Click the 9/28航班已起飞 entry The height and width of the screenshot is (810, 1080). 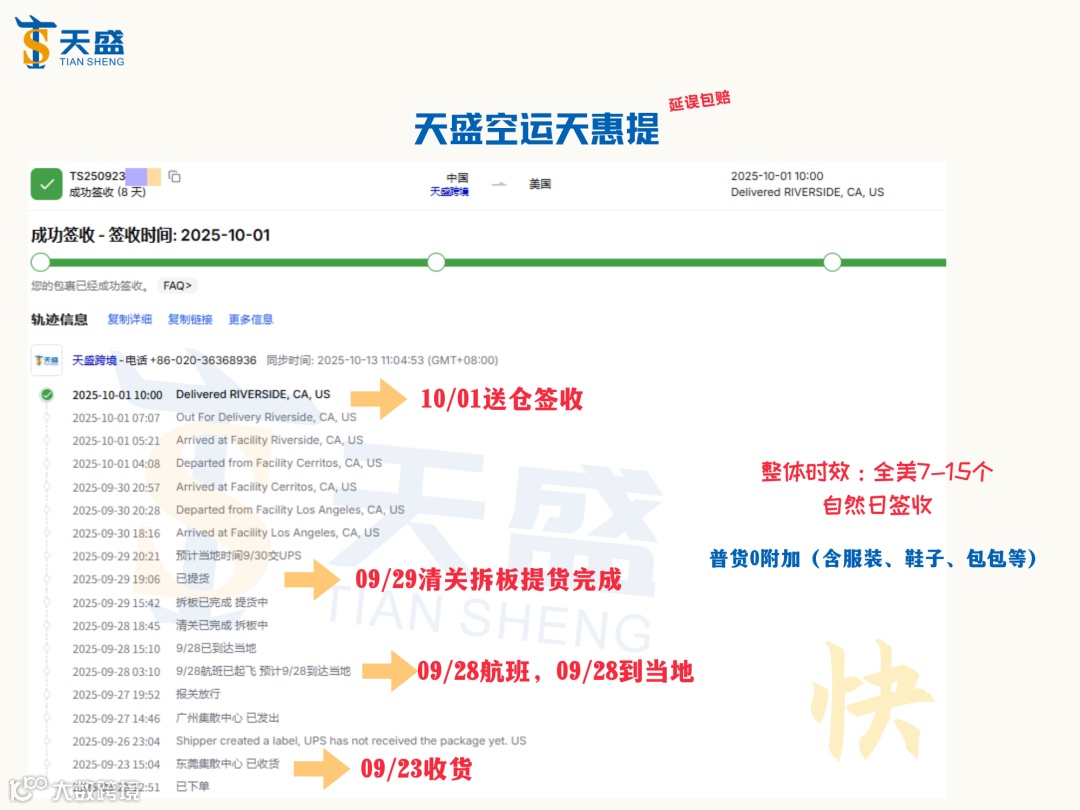pyautogui.click(x=263, y=671)
